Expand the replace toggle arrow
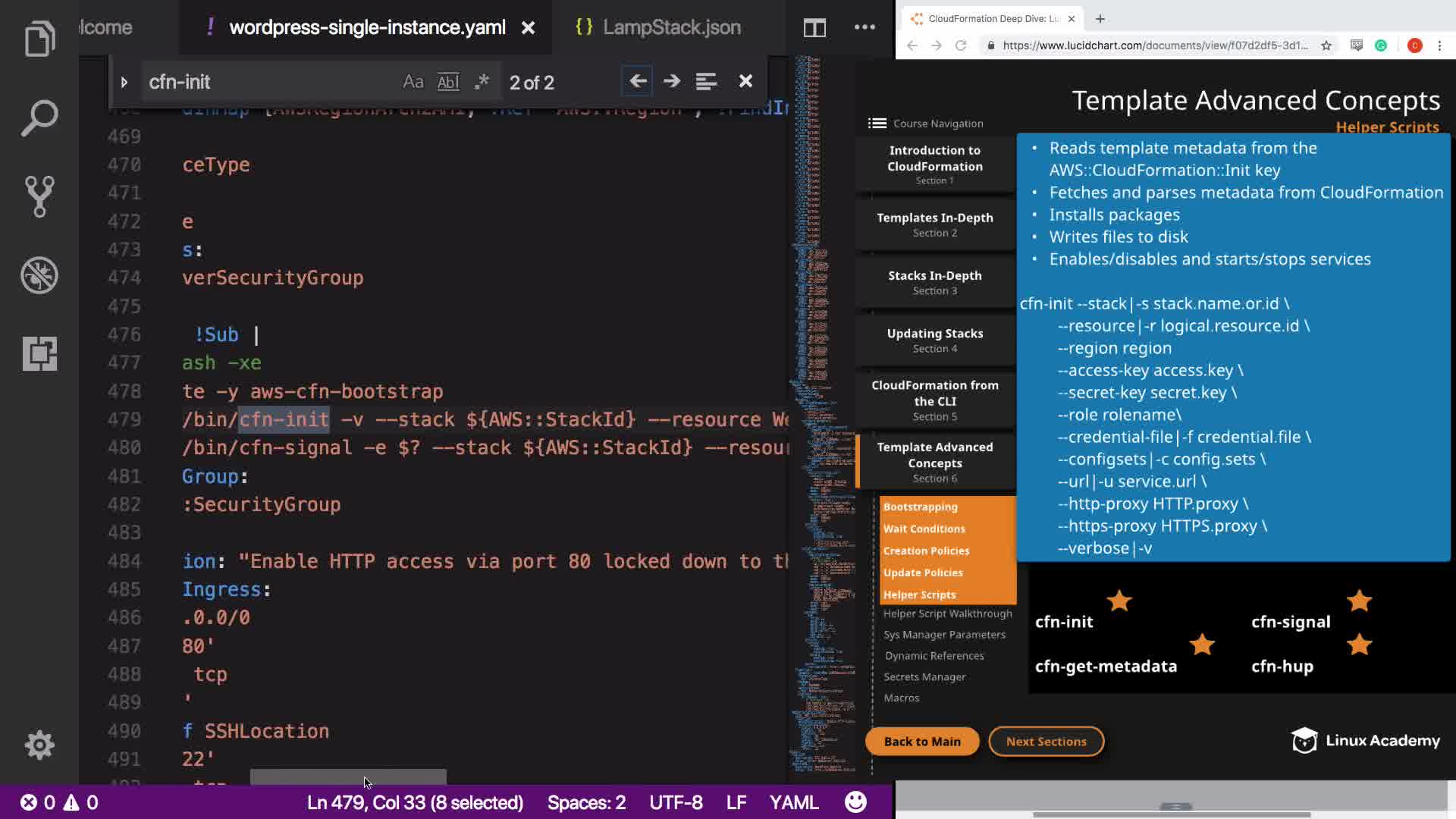This screenshot has width=1456, height=819. coord(124,82)
